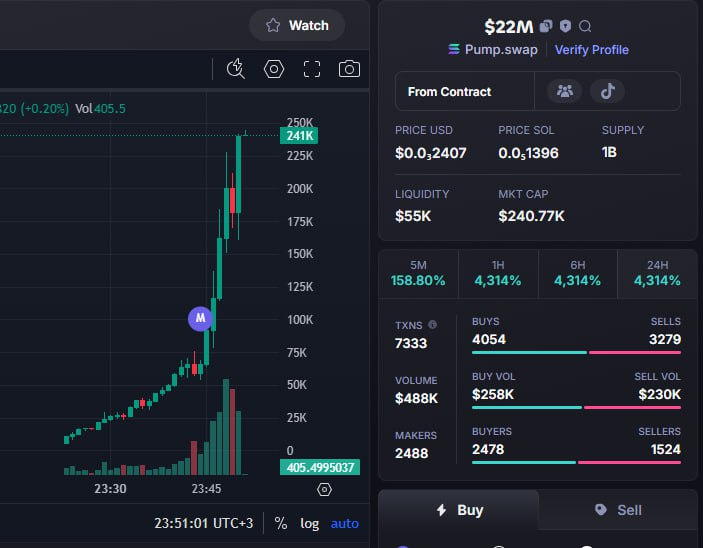The image size is (703, 548).
Task: Click the BUYS count 4054
Action: click(489, 339)
